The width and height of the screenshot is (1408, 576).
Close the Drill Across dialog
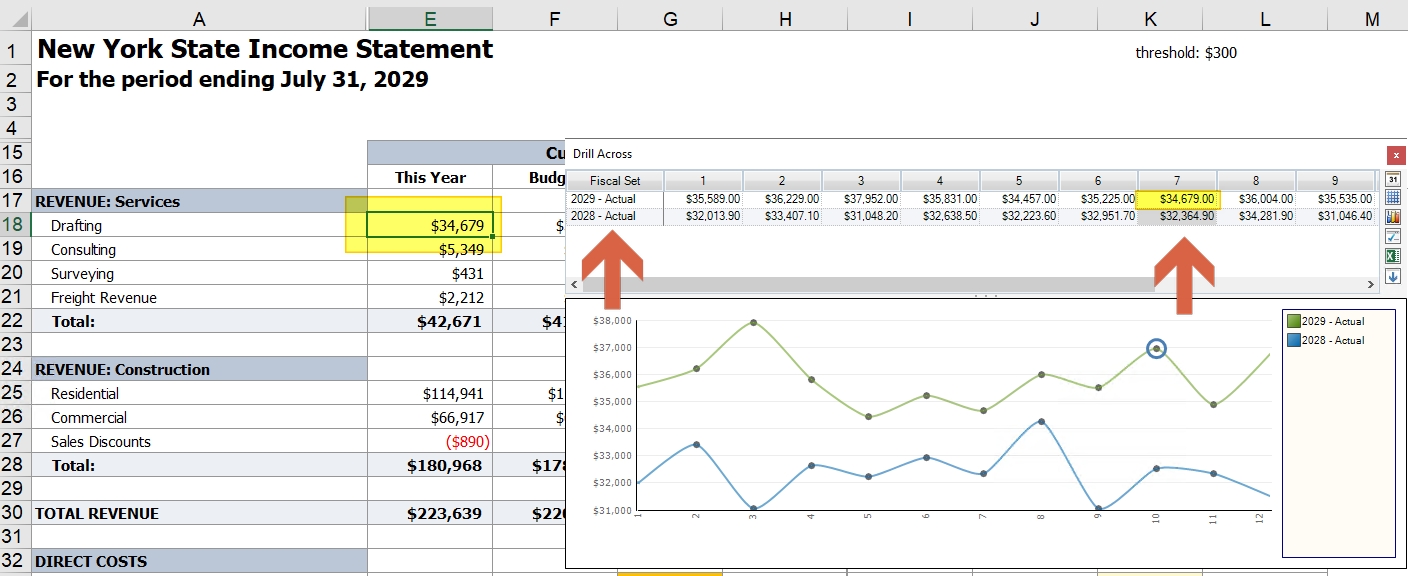(x=1395, y=155)
